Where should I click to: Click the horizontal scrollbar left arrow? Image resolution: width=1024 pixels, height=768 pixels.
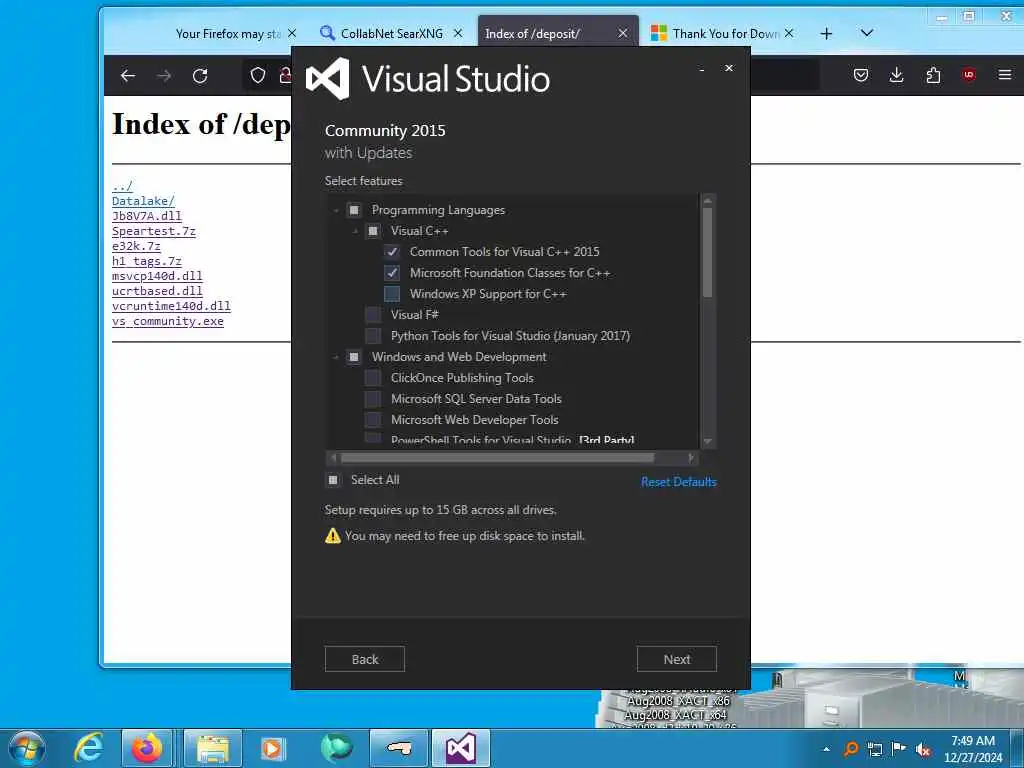334,458
